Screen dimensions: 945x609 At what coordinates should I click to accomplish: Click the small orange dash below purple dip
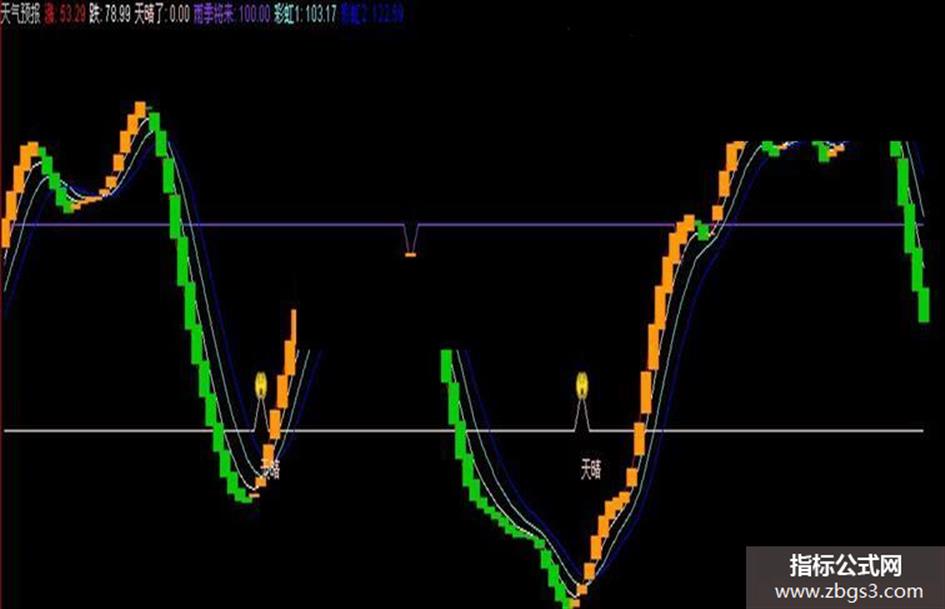tap(410, 255)
